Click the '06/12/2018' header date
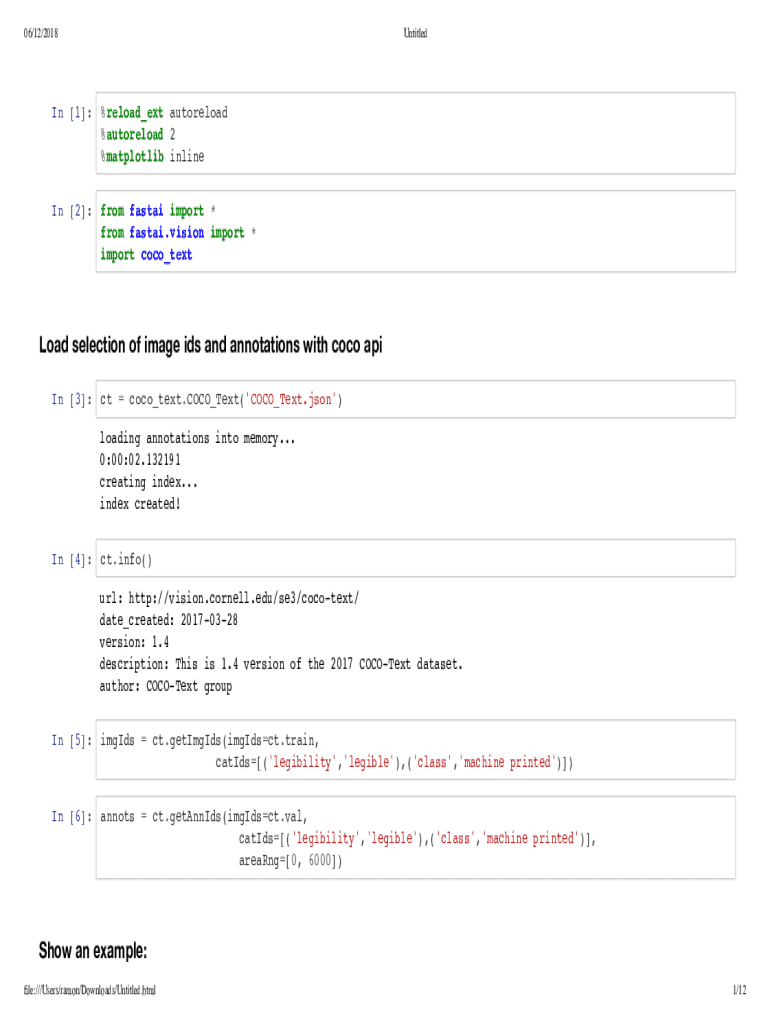 pyautogui.click(x=40, y=33)
